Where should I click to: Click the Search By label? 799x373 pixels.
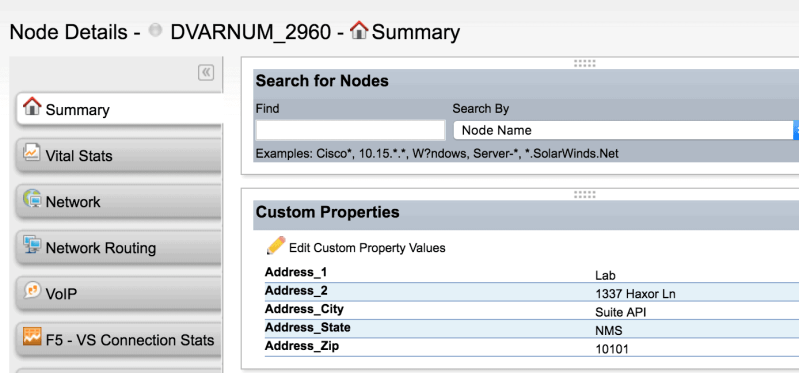(x=481, y=109)
